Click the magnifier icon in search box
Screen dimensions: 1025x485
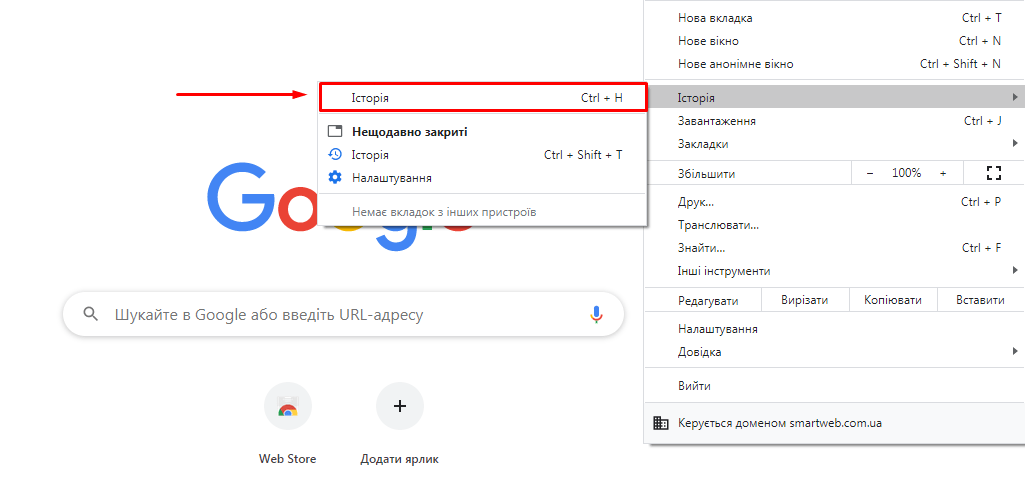click(x=91, y=314)
